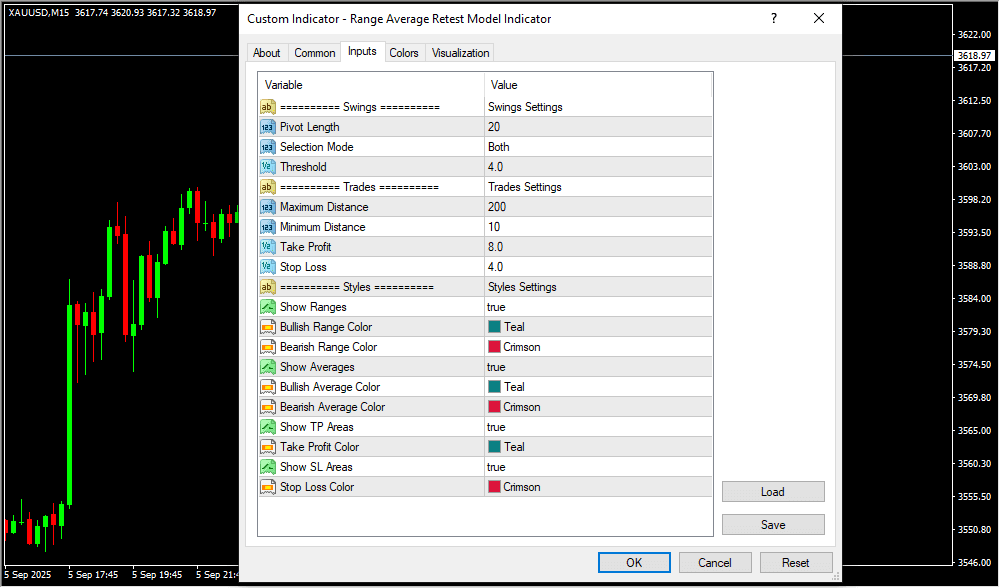Click the icon next to Selection Mode
Image resolution: width=1000 pixels, height=588 pixels.
coord(267,147)
